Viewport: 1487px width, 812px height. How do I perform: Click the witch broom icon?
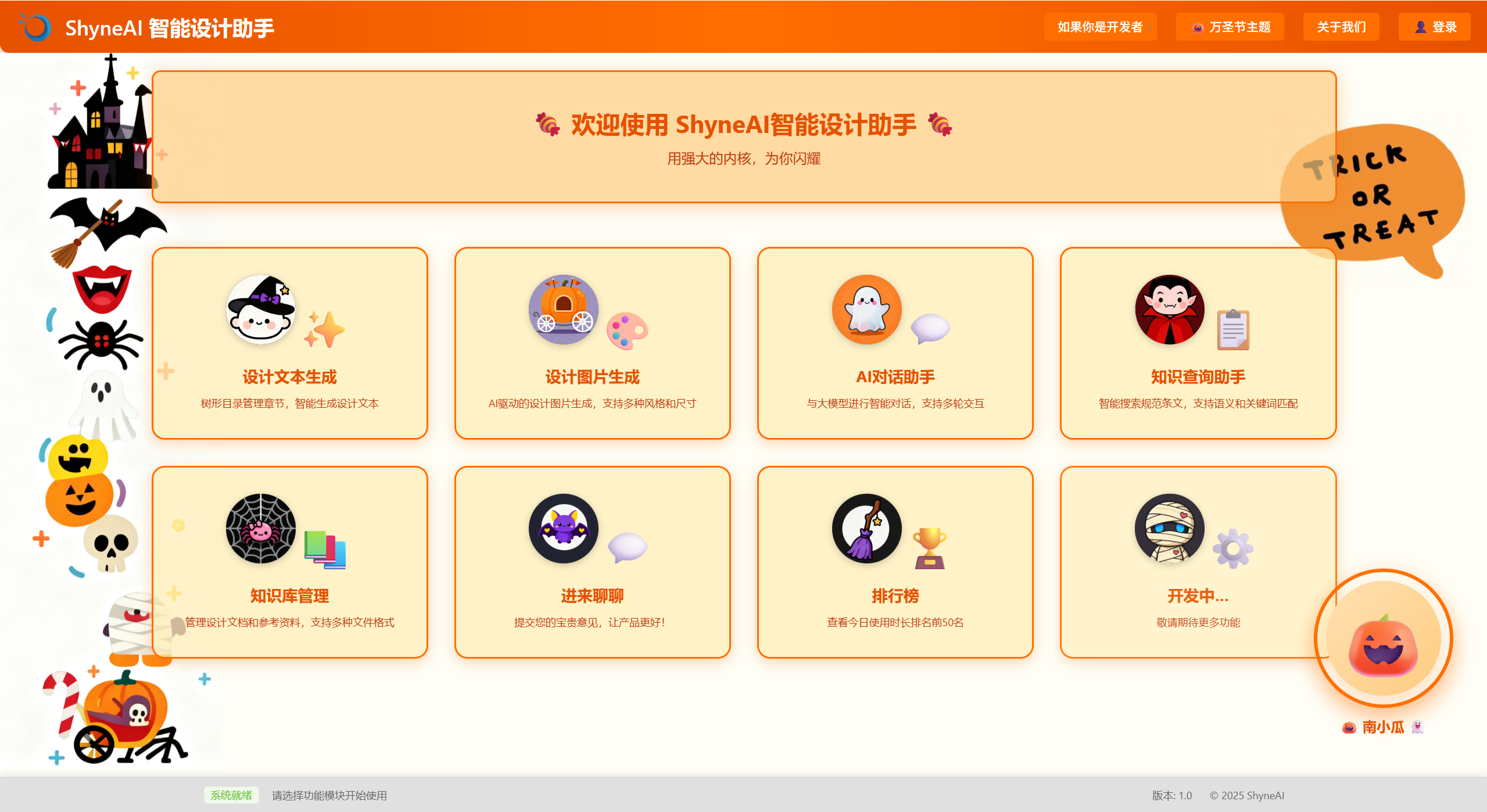tap(866, 529)
